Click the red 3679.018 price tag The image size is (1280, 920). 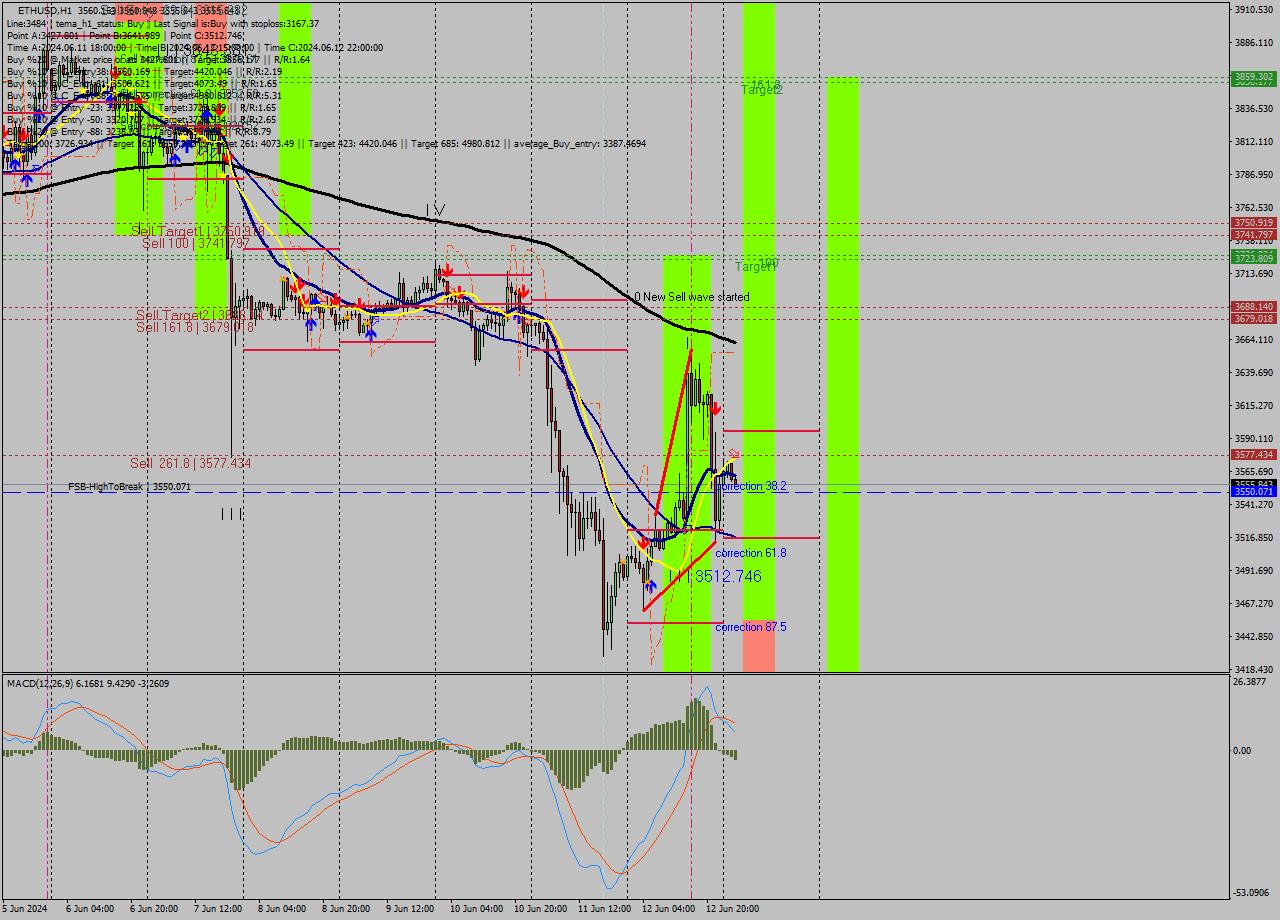click(x=1253, y=318)
